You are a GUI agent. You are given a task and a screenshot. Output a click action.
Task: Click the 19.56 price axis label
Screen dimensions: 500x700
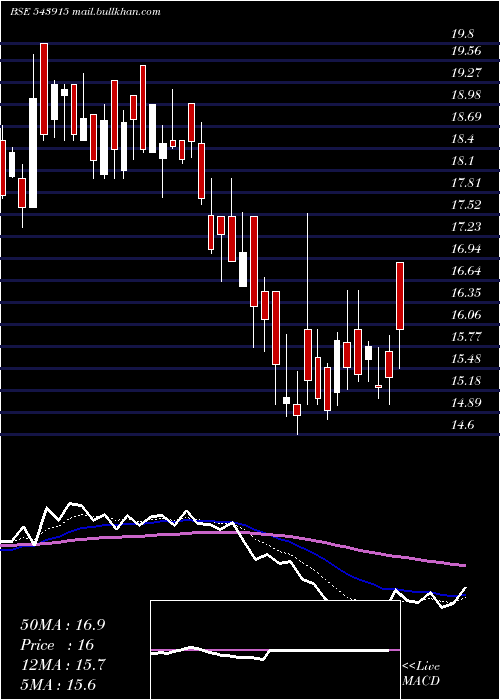point(467,51)
